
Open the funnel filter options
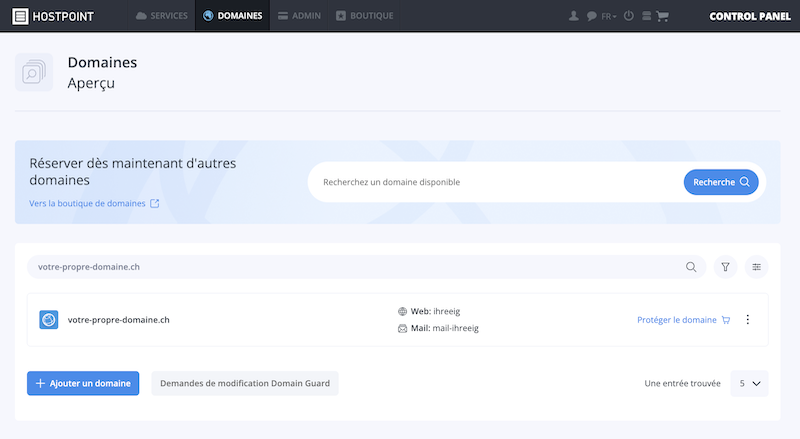coord(725,267)
